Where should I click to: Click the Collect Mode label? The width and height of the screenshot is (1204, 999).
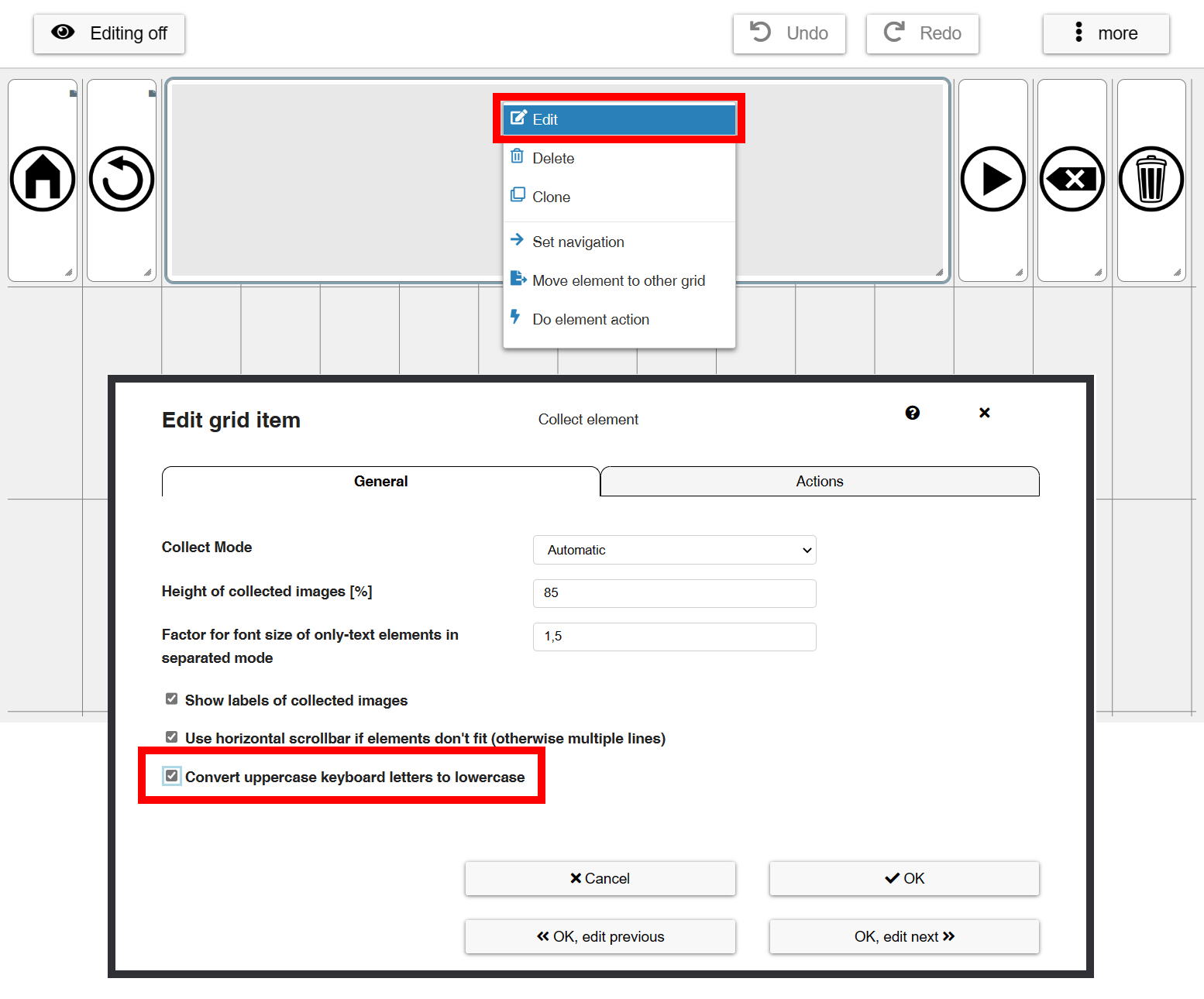point(207,547)
